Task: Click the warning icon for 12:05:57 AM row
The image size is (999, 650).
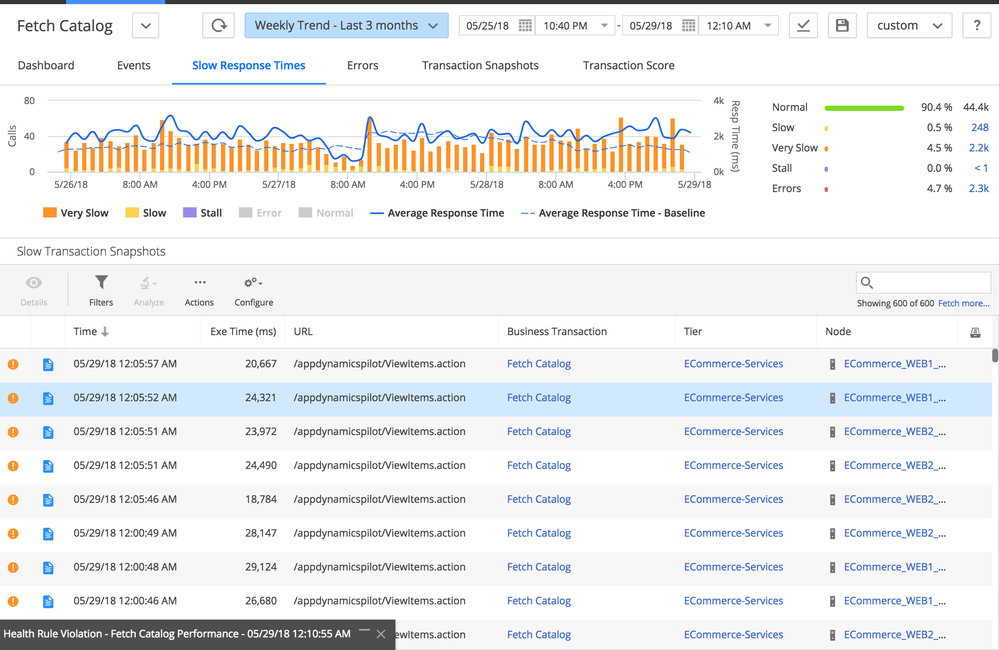Action: pos(13,365)
